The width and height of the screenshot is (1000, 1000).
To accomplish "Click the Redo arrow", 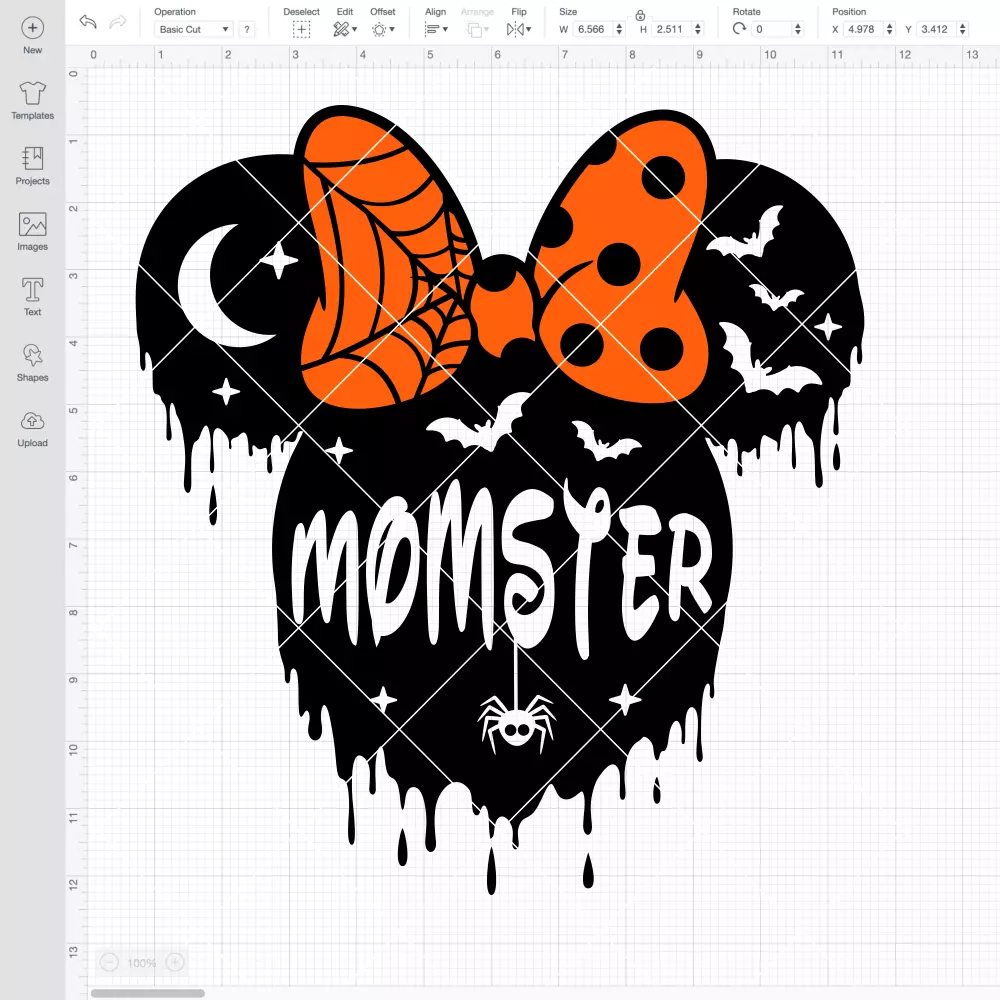I will tap(117, 22).
